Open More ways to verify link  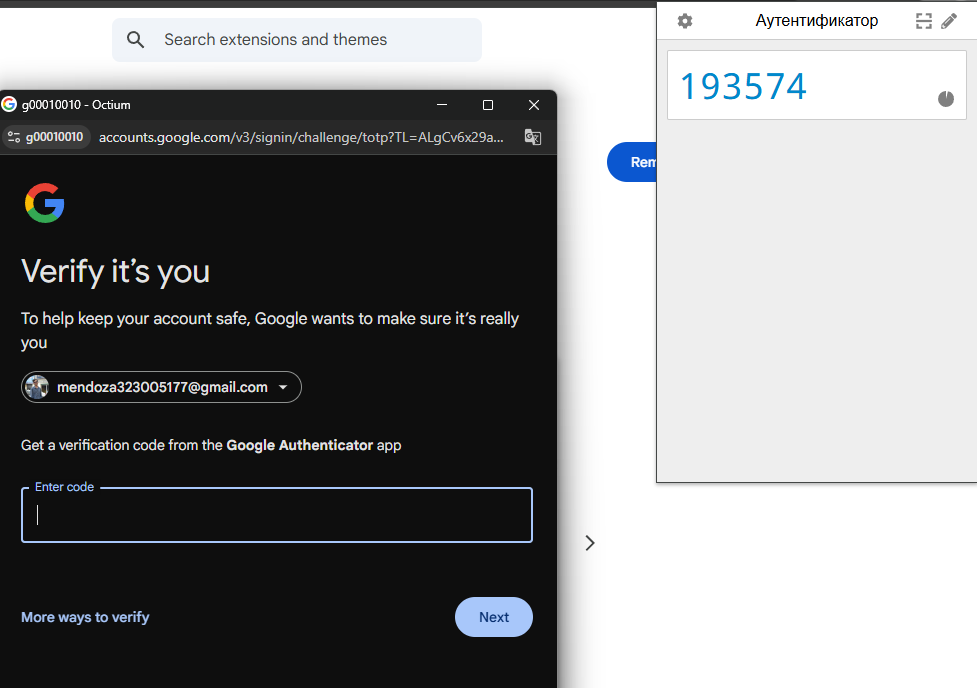(85, 617)
